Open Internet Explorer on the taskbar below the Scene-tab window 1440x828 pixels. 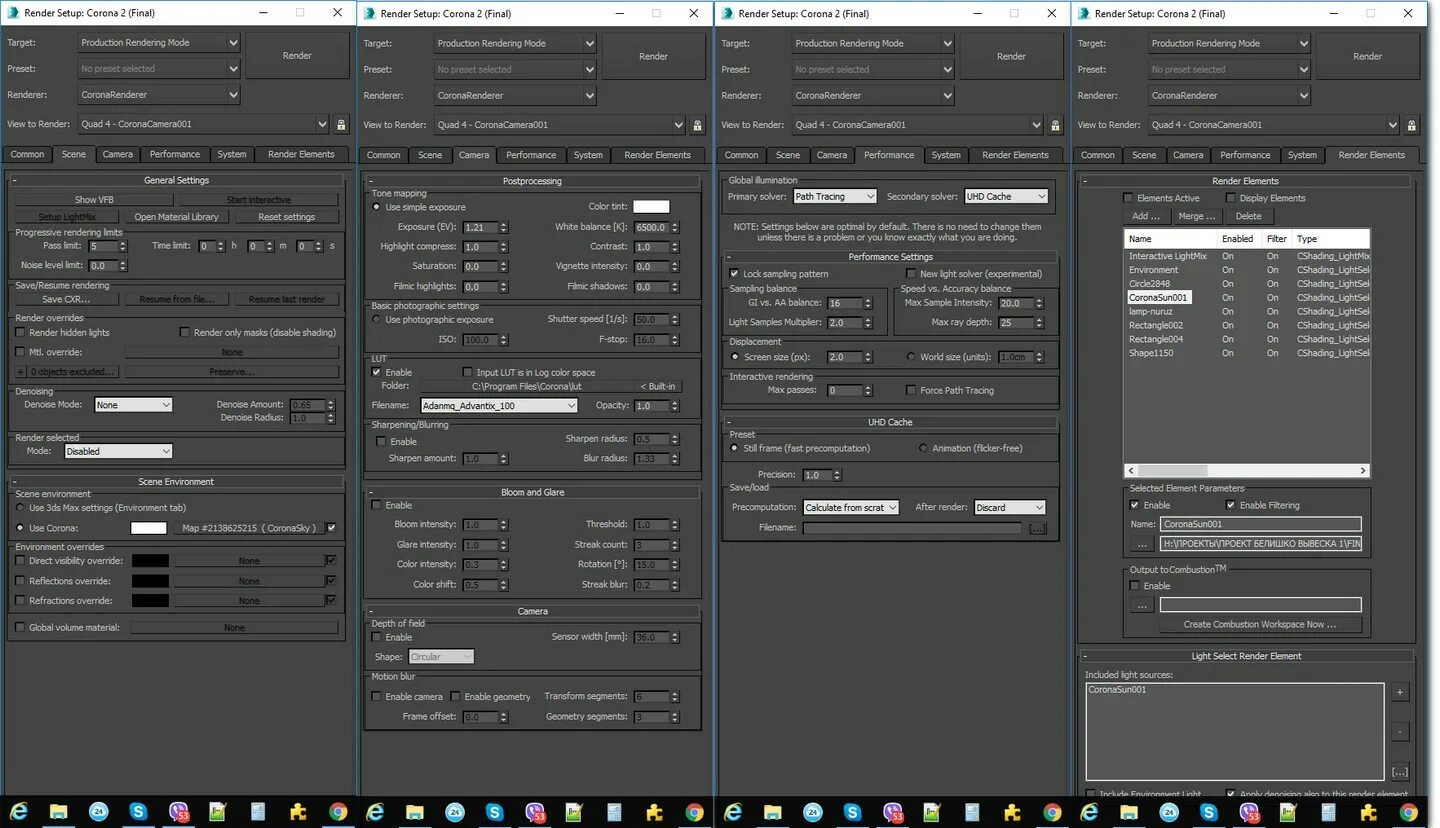coord(19,812)
